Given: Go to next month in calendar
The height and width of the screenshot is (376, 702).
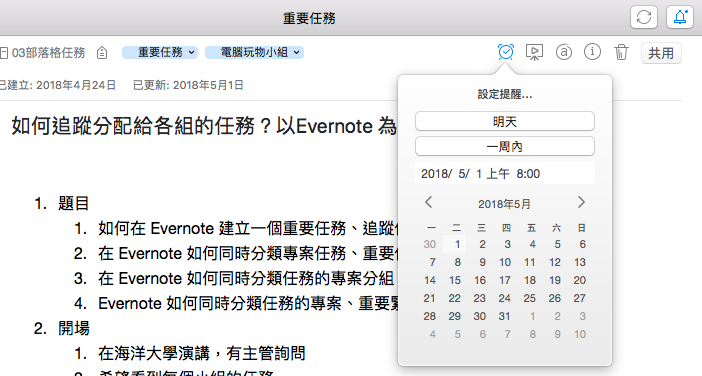Looking at the screenshot, I should coord(581,202).
